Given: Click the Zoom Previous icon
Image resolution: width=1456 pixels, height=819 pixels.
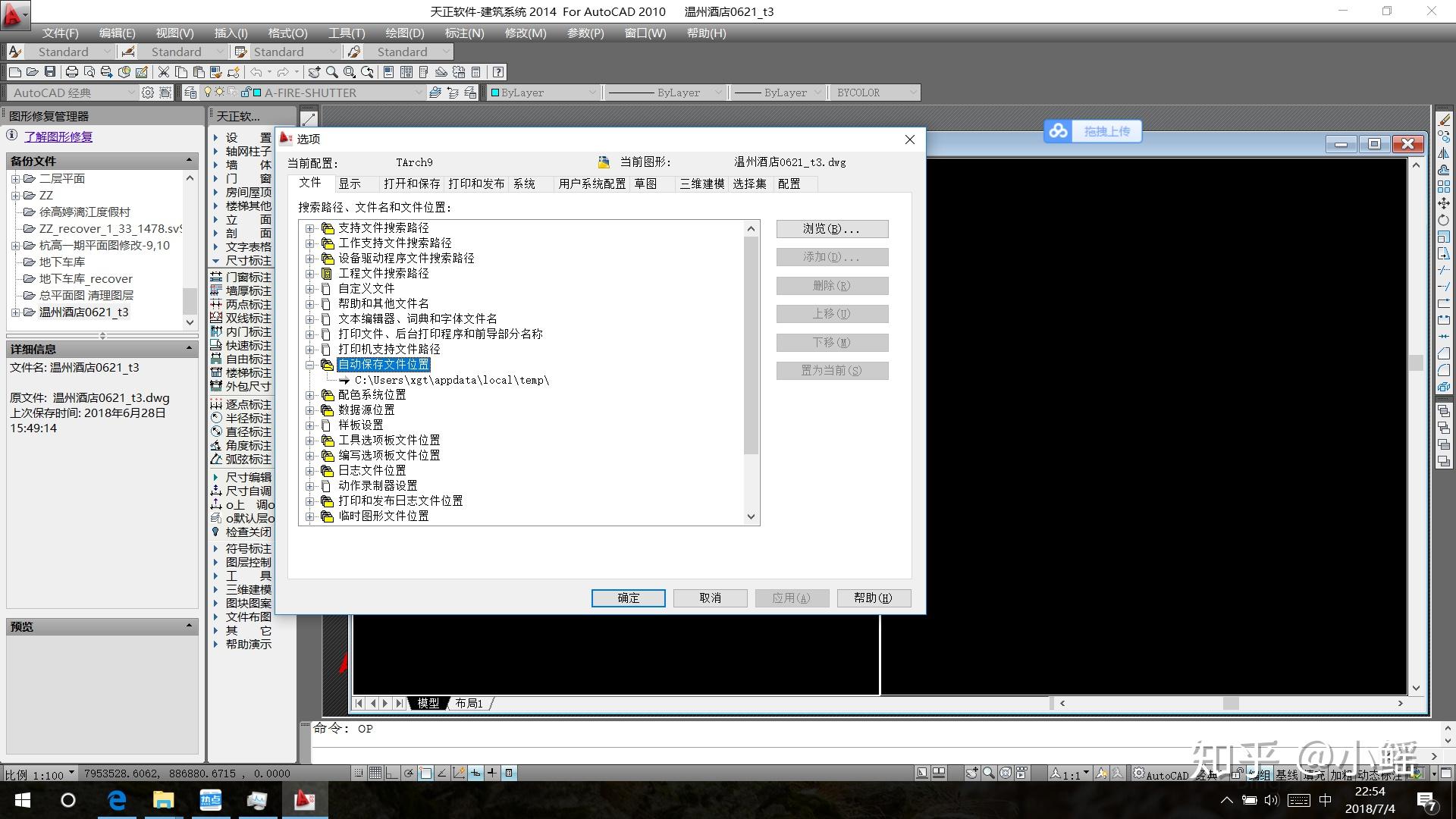Looking at the screenshot, I should pos(367,72).
